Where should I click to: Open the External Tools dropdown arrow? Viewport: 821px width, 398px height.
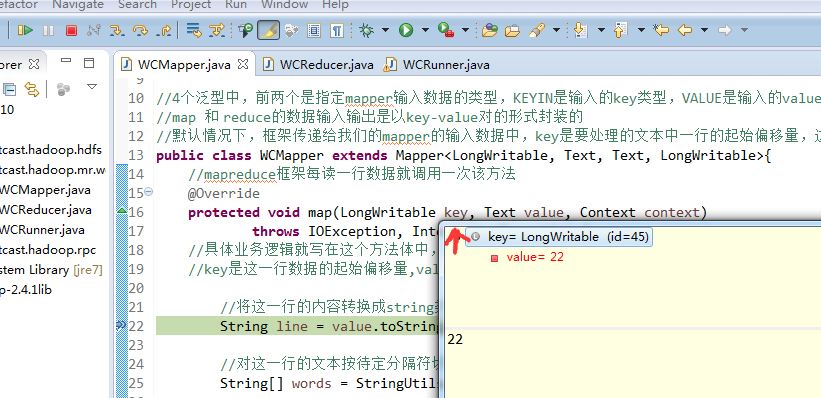click(465, 30)
